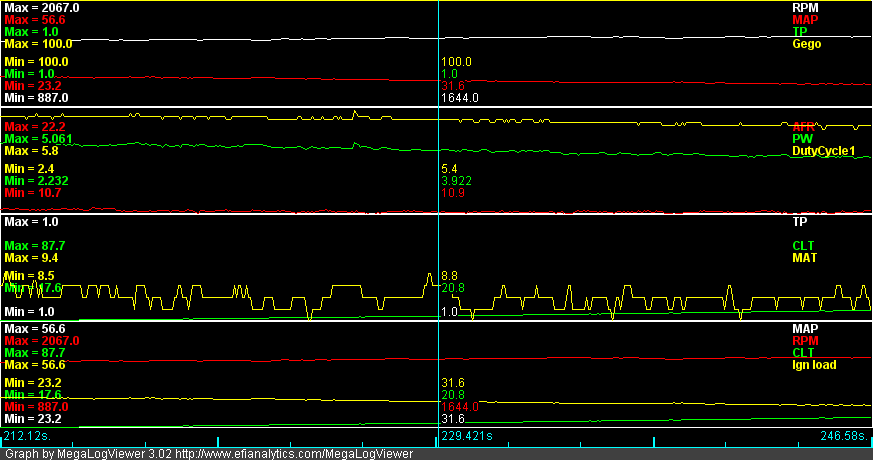Click the green PW legend label

tap(802, 139)
